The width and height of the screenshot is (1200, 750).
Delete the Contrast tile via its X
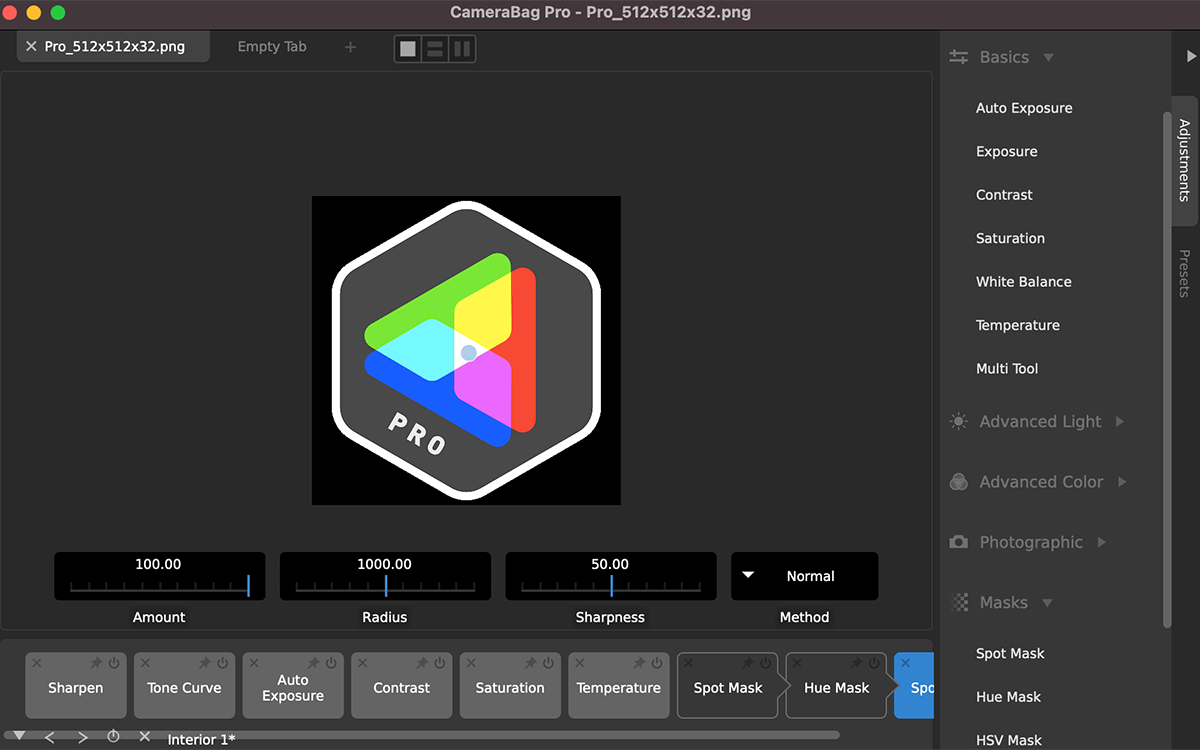[362, 663]
